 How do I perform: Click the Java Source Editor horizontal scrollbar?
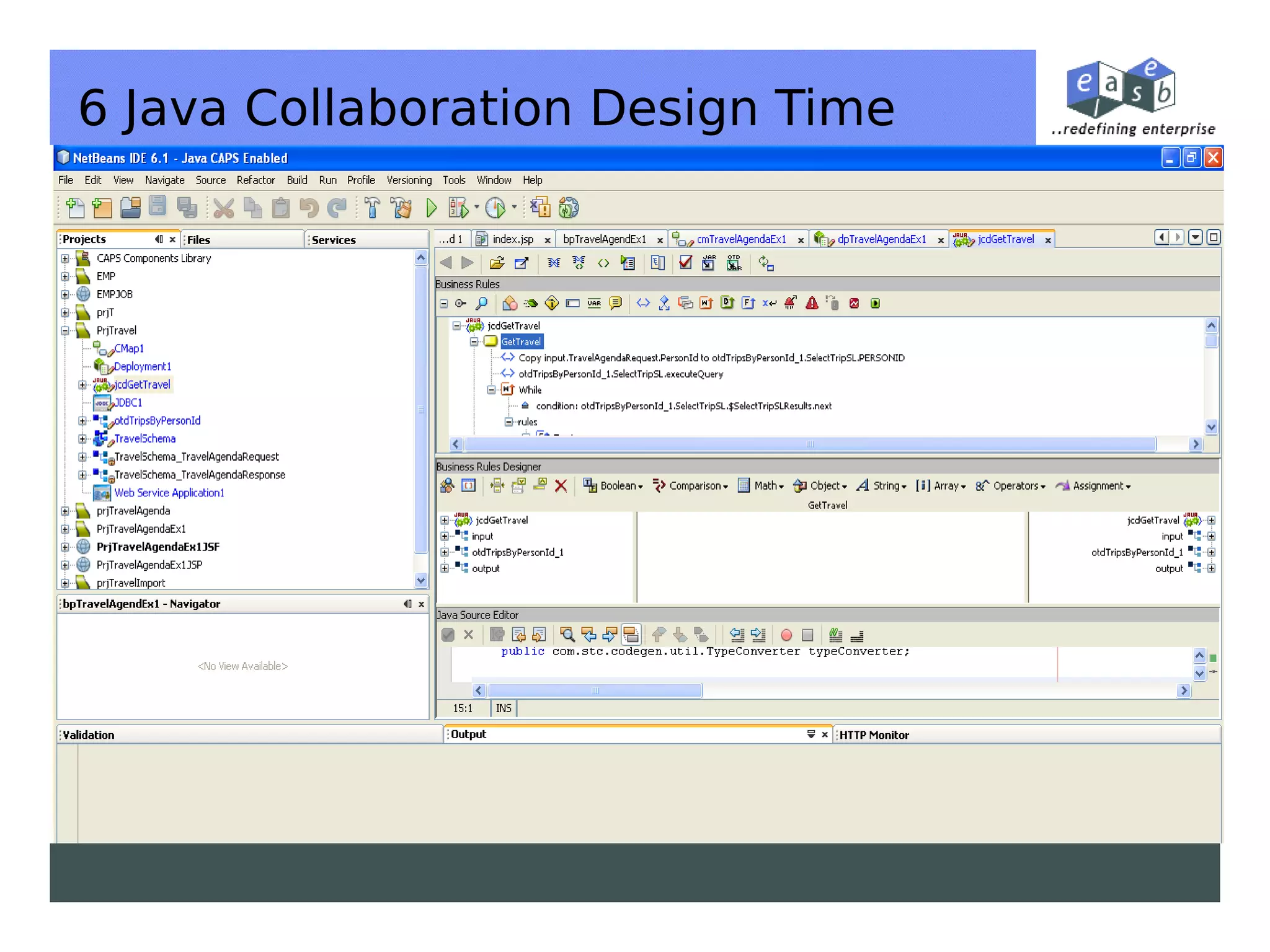click(x=595, y=690)
